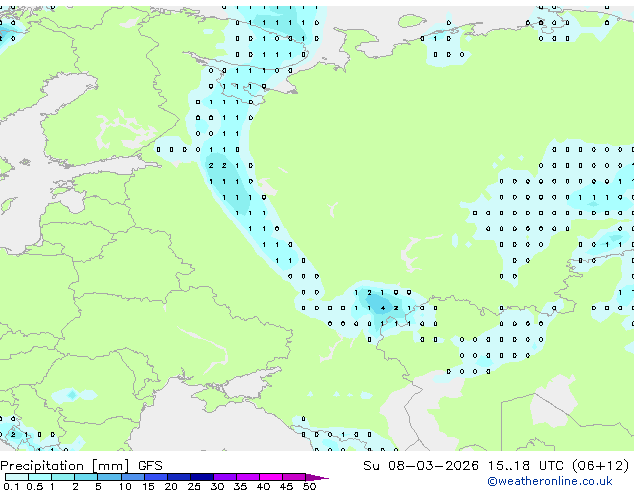This screenshot has height=490, width=634.
Task: Click legend label '30'
Action: click(x=217, y=486)
